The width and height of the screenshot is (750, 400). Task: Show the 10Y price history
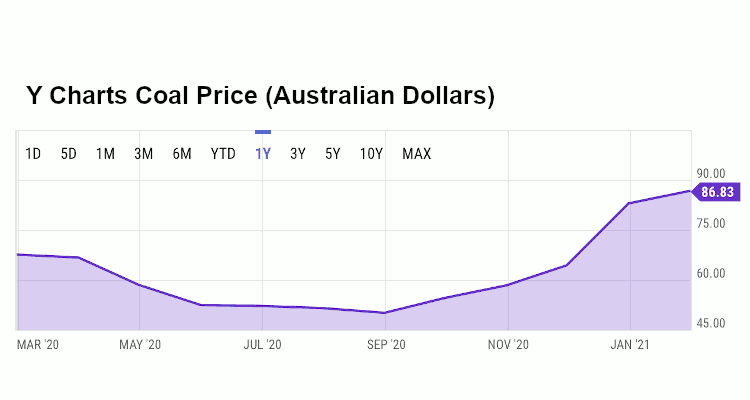tap(371, 154)
